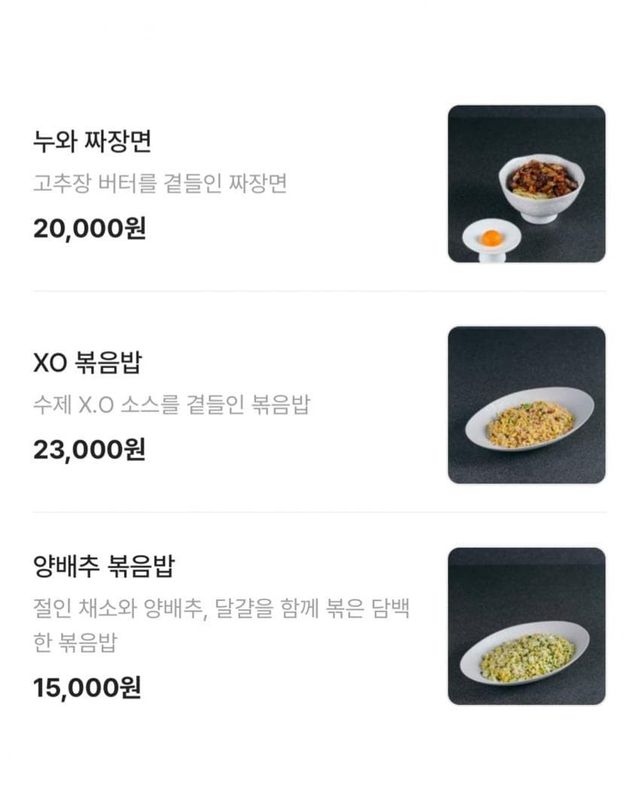Screen dimensions: 640x800
Task: Click the noodle bowl in the 짜장면 photo
Action: (542, 185)
